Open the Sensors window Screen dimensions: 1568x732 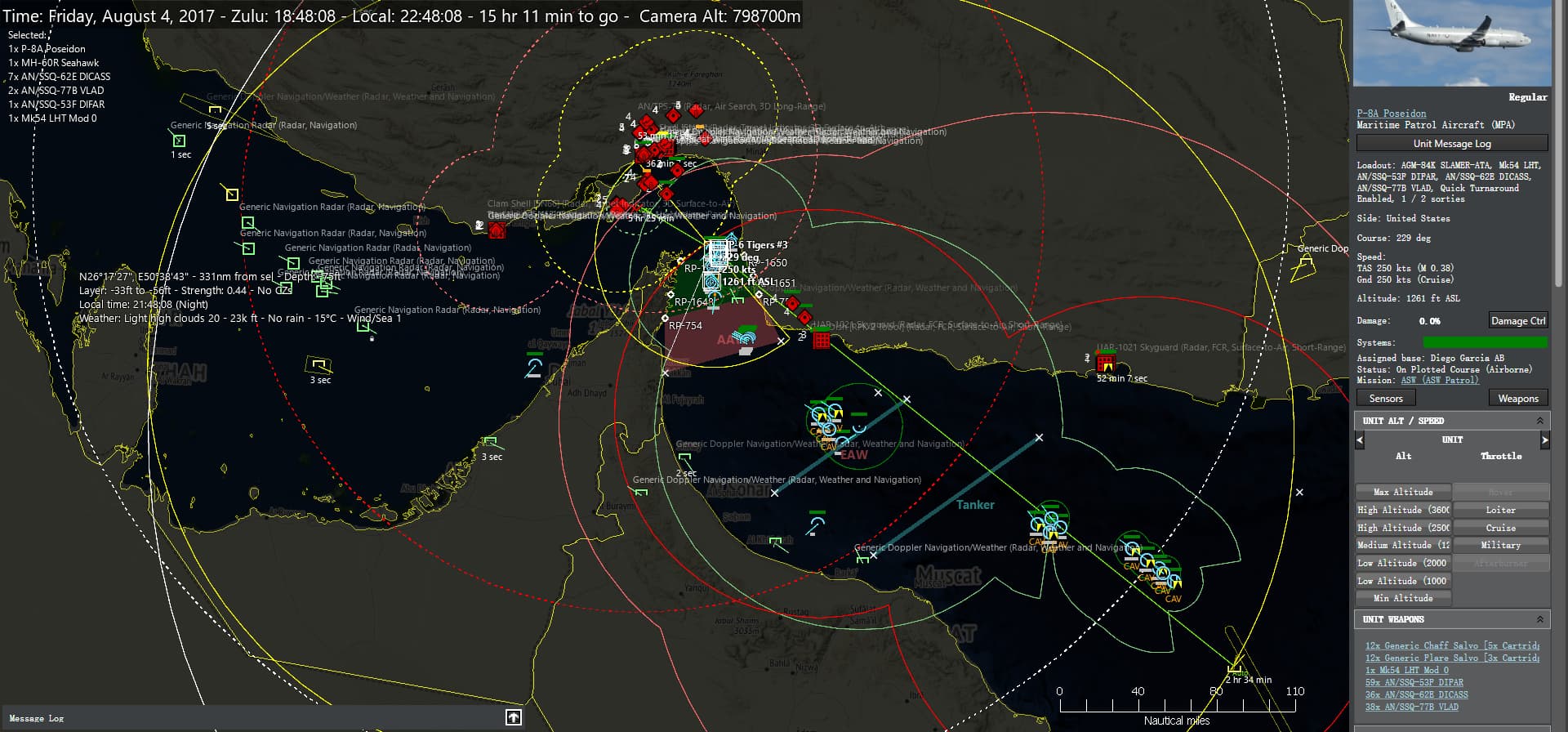point(1386,399)
